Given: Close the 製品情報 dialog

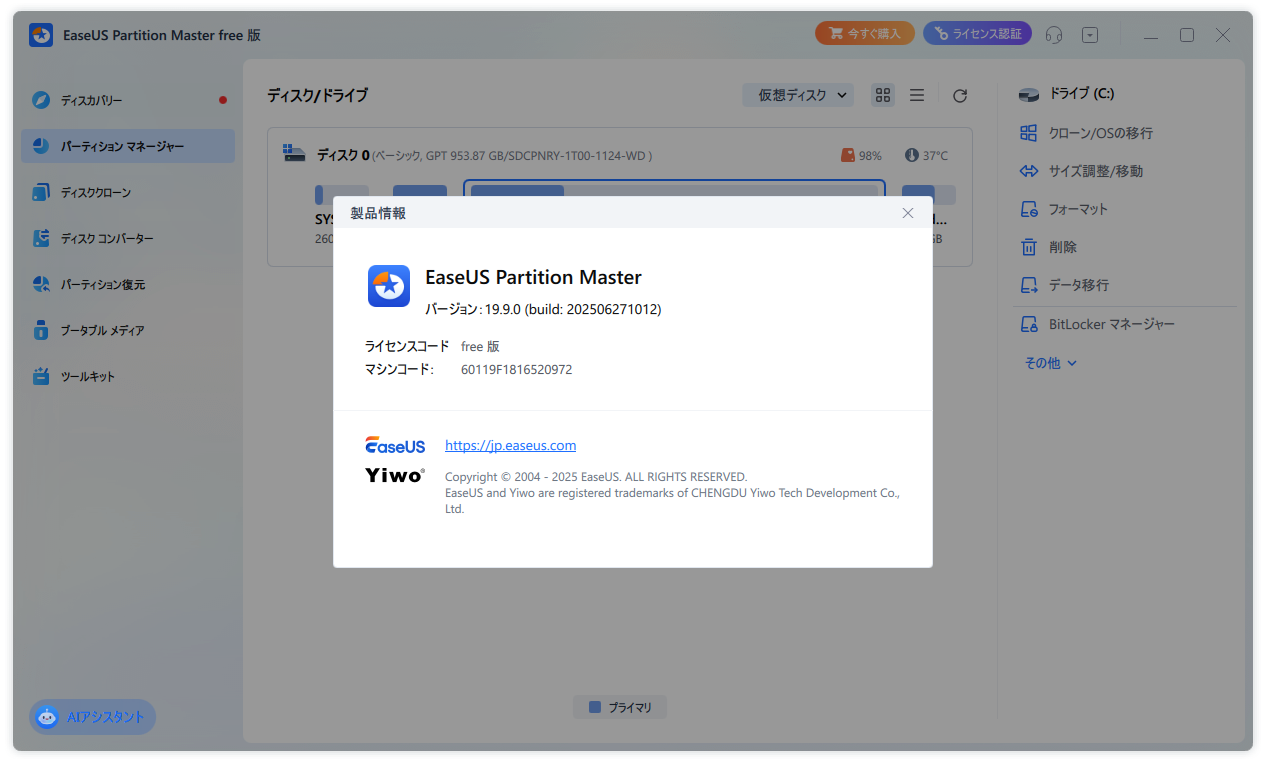Looking at the screenshot, I should point(907,213).
